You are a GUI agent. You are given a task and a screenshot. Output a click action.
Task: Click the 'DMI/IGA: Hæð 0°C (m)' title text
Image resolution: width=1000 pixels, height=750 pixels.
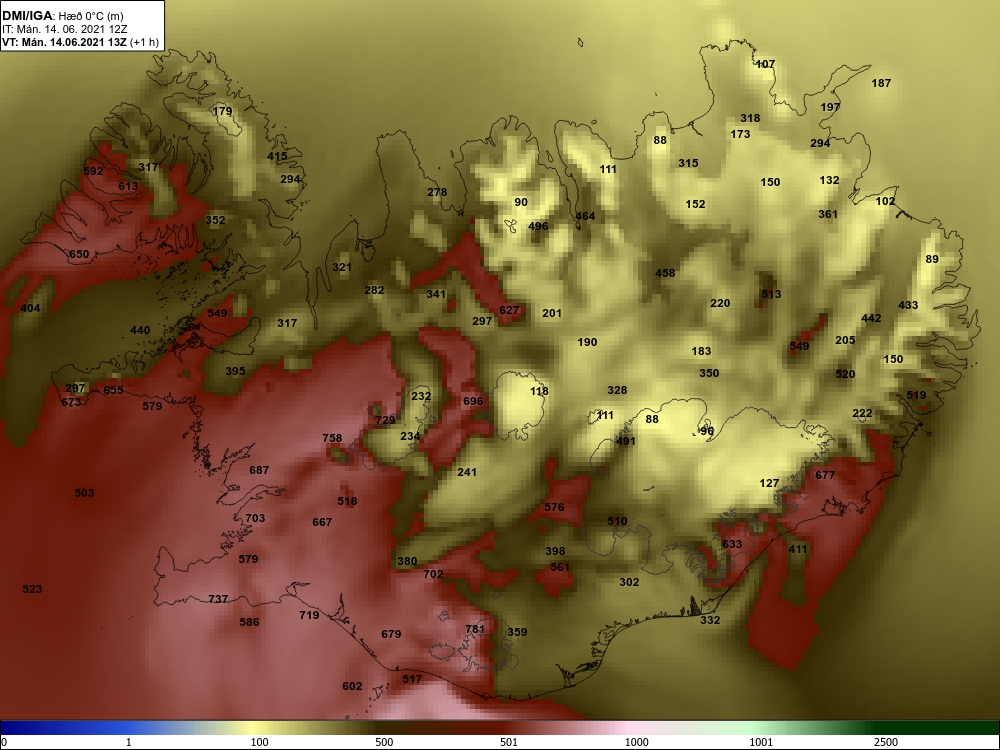pos(62,16)
